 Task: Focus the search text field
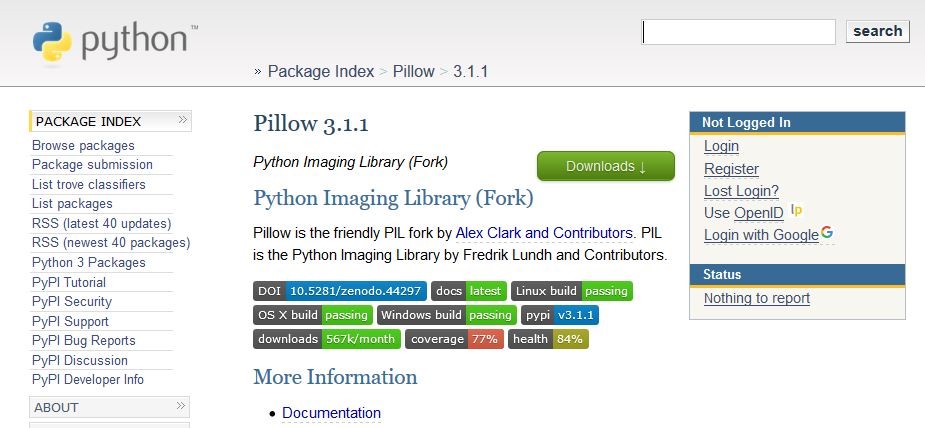738,32
